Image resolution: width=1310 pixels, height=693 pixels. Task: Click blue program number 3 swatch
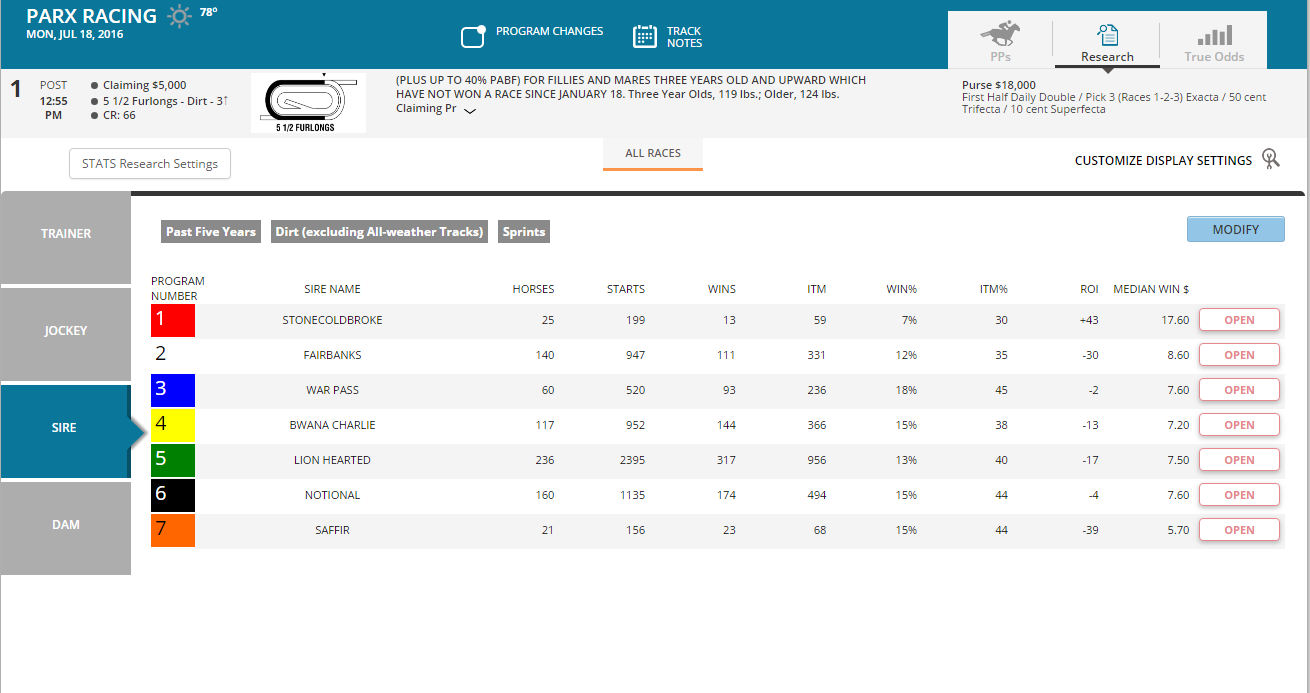coord(173,390)
